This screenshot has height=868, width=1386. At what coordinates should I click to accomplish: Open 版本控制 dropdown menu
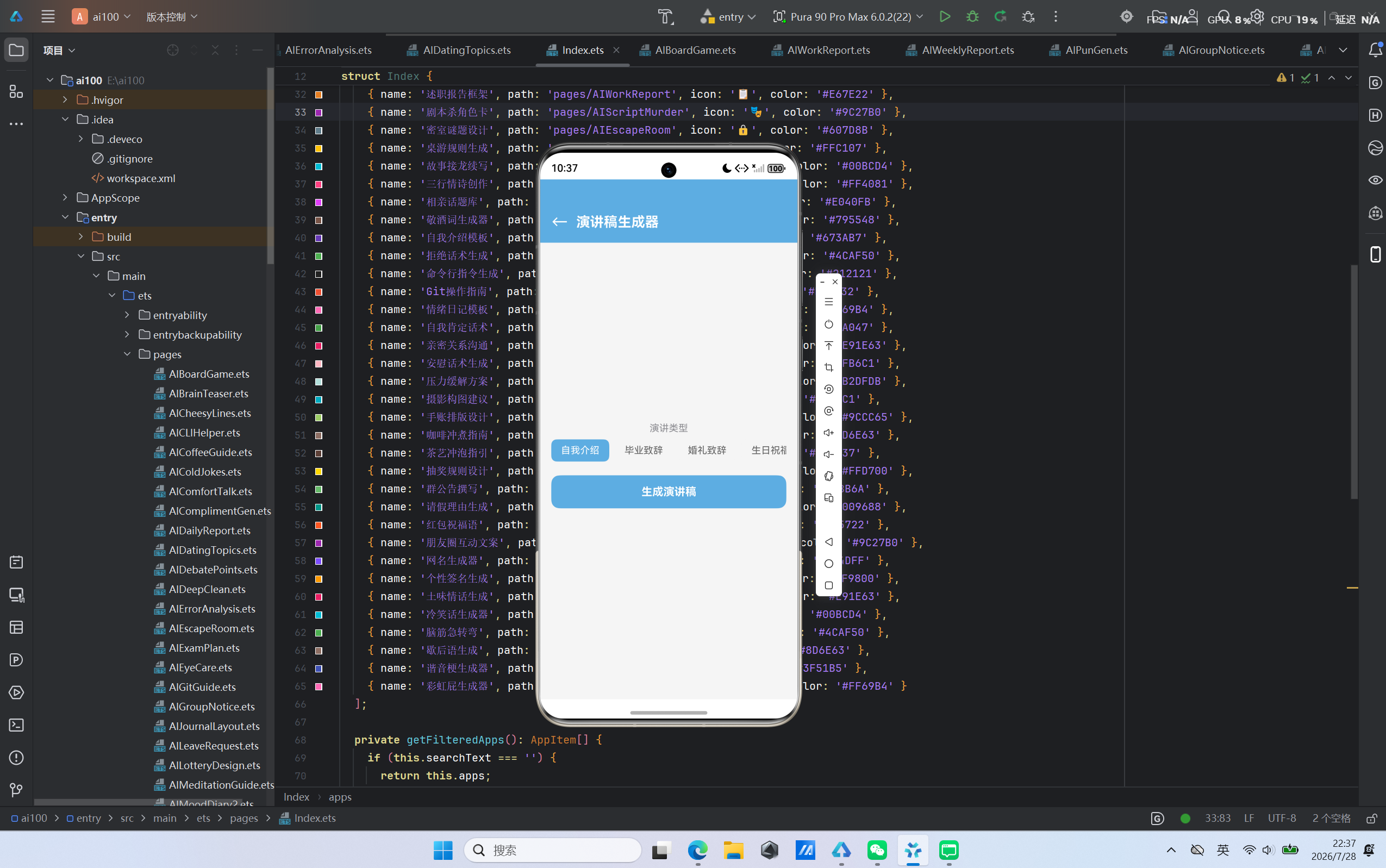click(172, 17)
